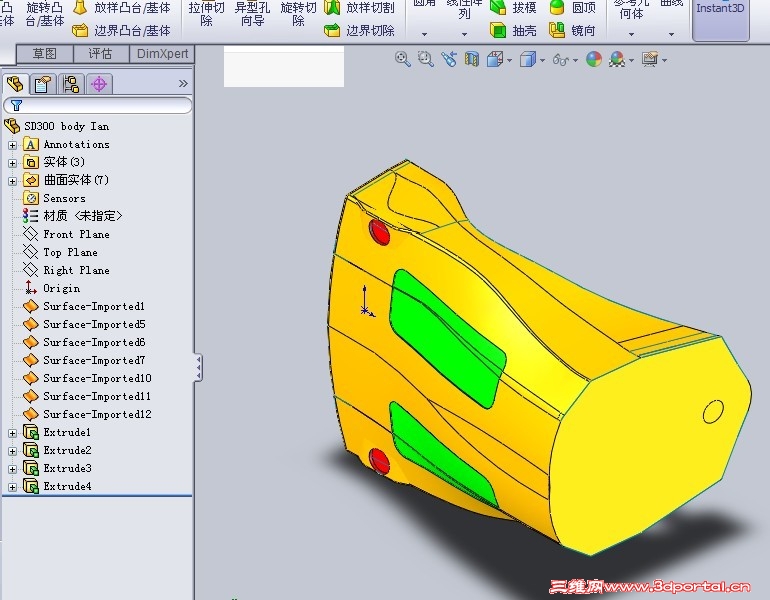Expand the 曲面实体(7) folder
The height and width of the screenshot is (600, 770).
pyautogui.click(x=12, y=181)
